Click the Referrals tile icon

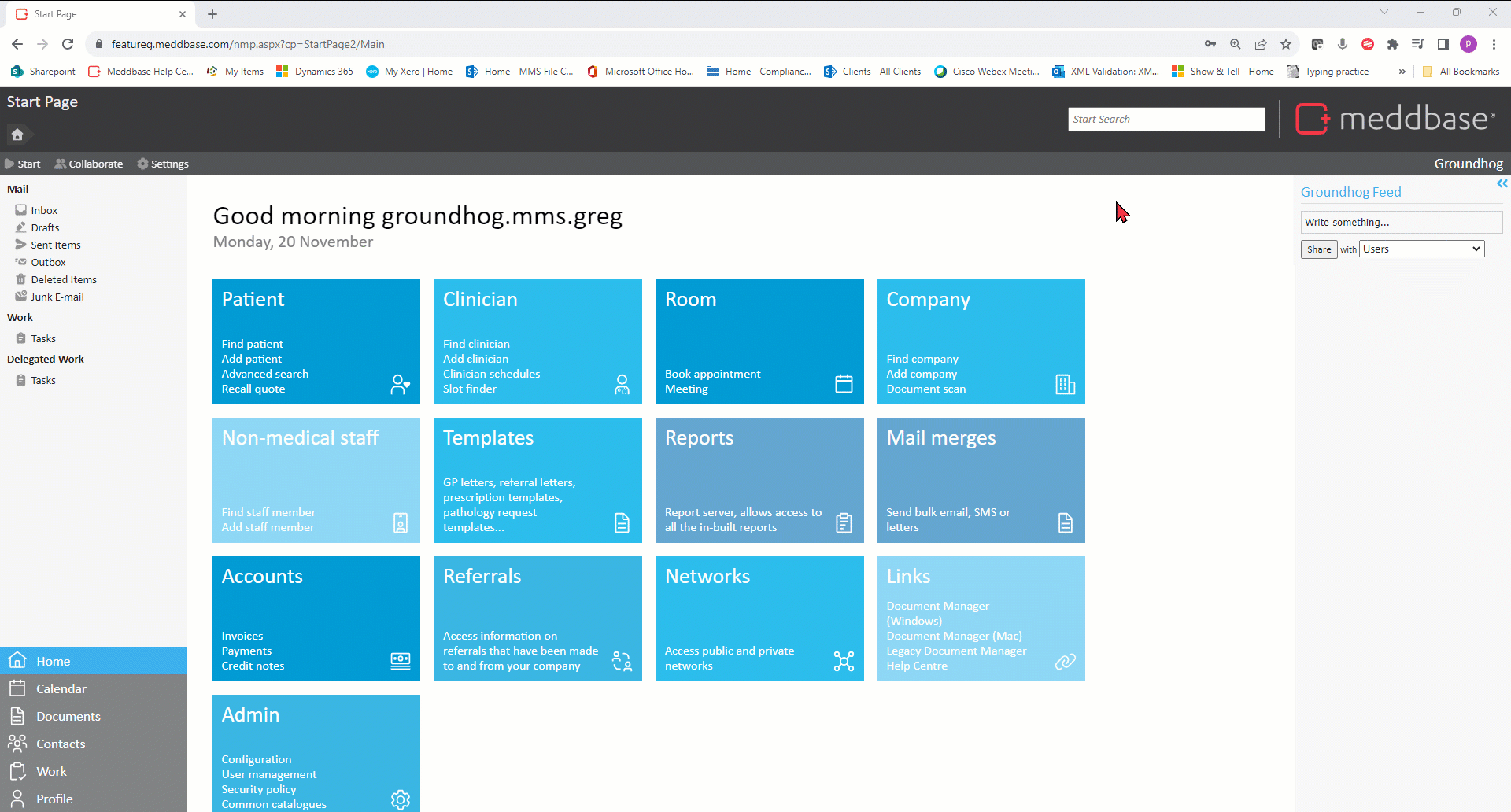622,661
